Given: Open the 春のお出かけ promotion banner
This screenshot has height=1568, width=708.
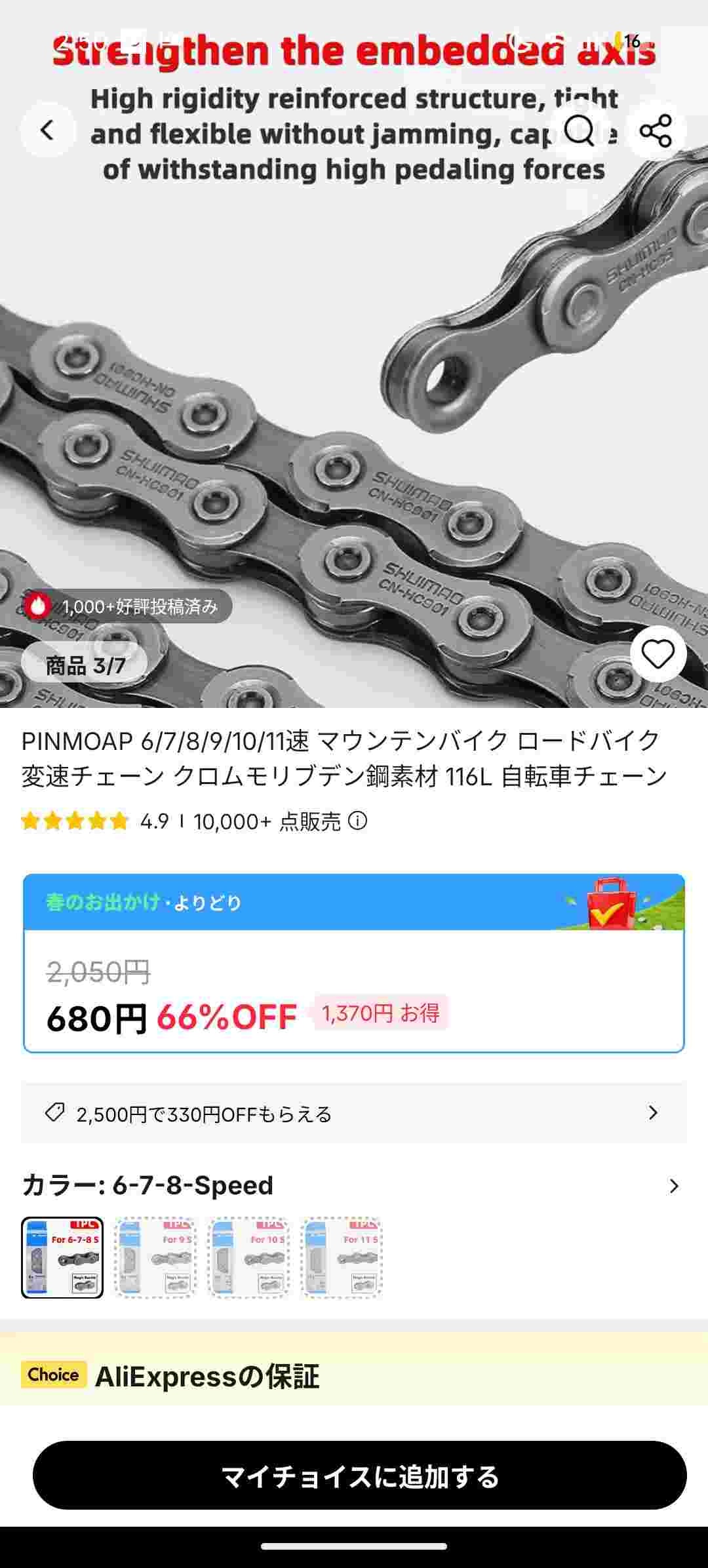Looking at the screenshot, I should (354, 902).
